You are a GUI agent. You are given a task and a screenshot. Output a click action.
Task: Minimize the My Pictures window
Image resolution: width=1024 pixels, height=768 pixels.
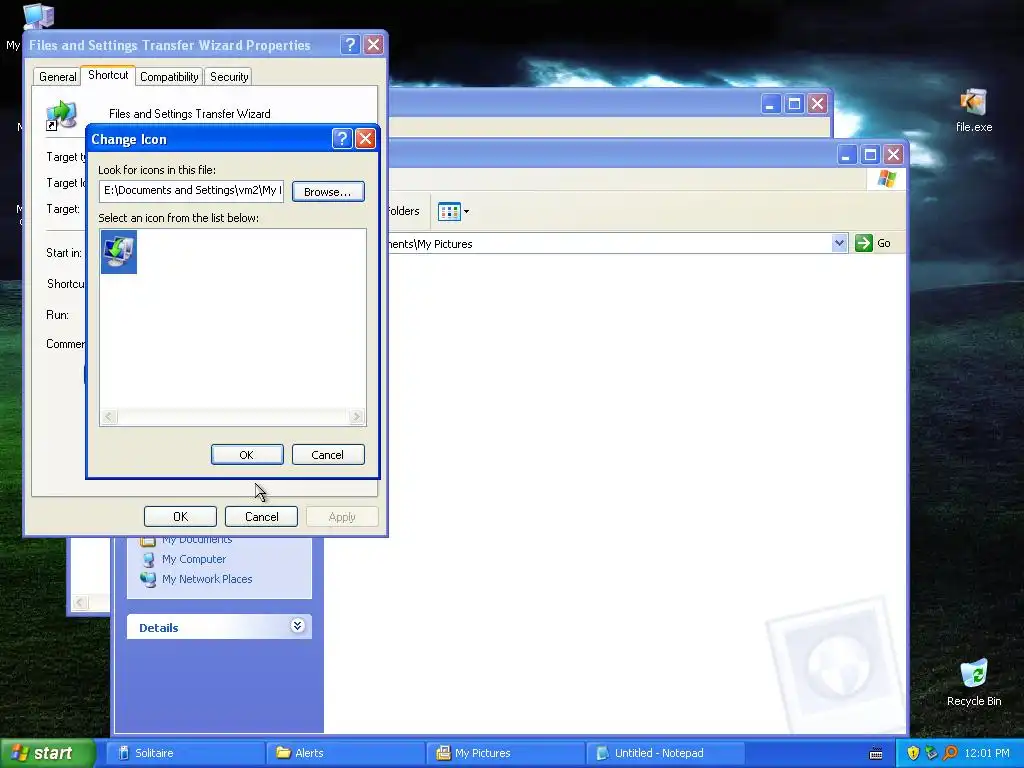[x=847, y=155]
